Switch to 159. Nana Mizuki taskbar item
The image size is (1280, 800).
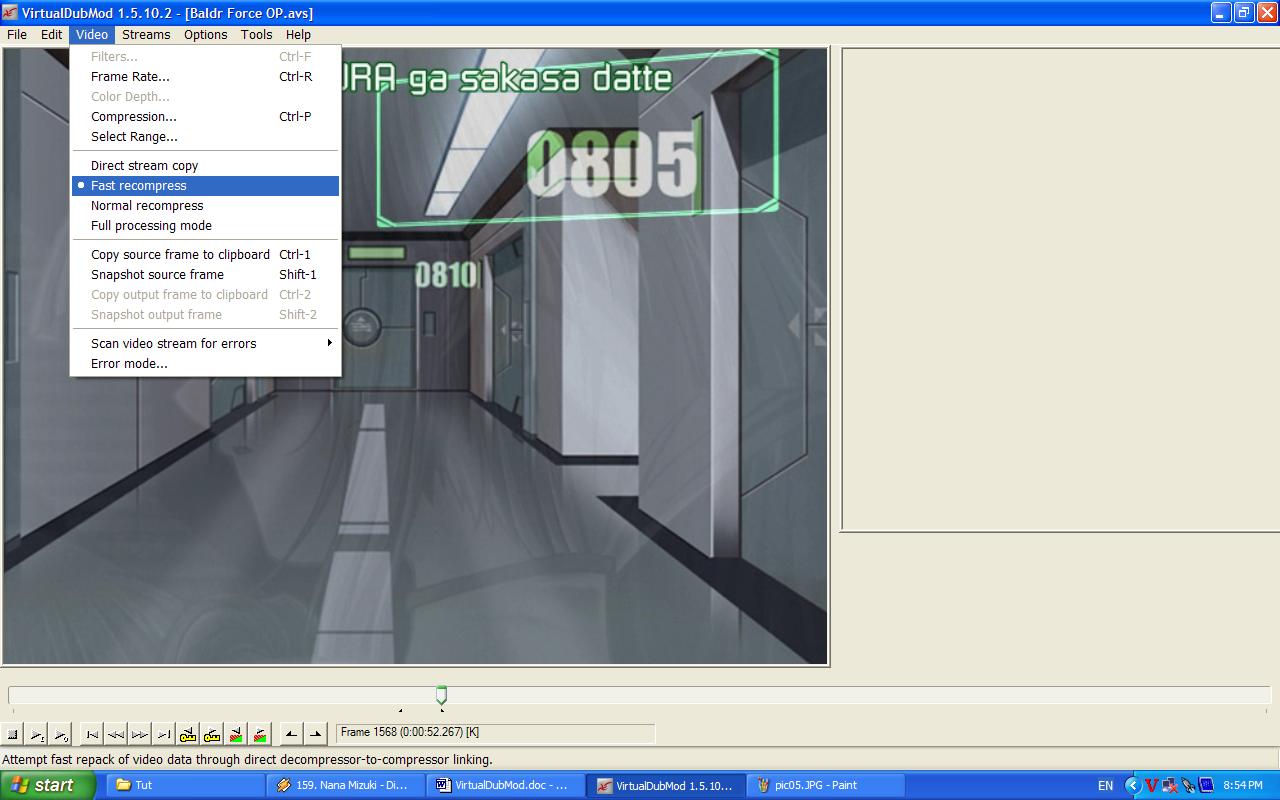tap(346, 785)
